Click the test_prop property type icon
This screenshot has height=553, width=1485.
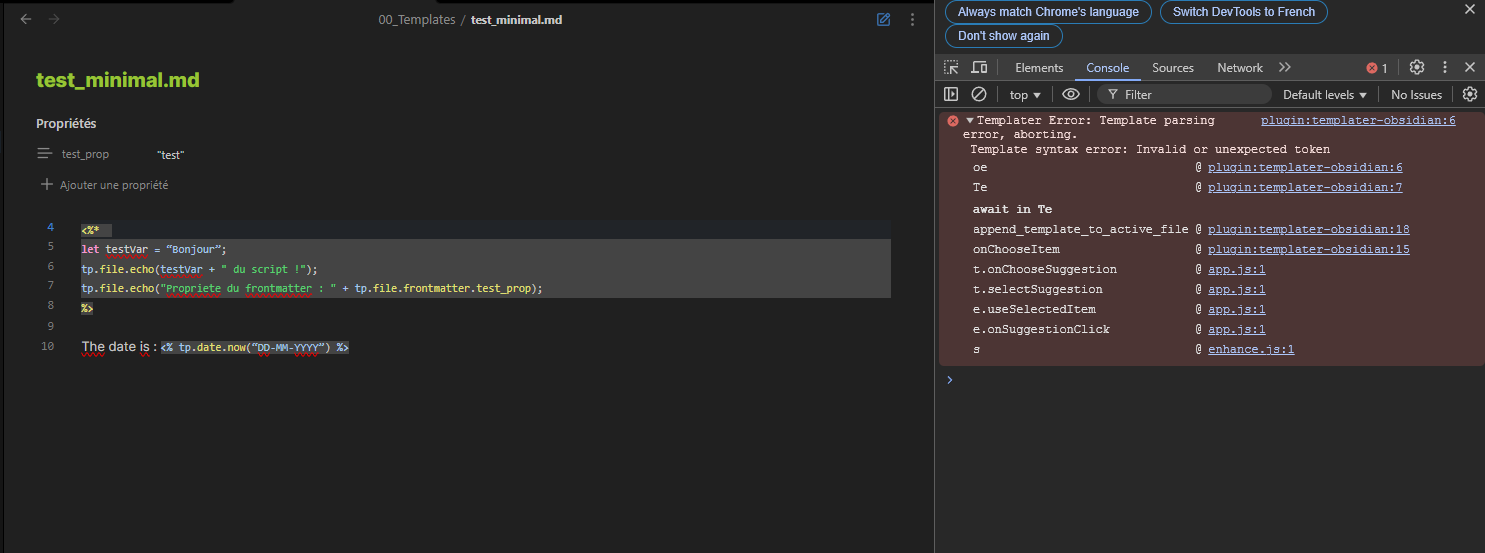click(45, 154)
